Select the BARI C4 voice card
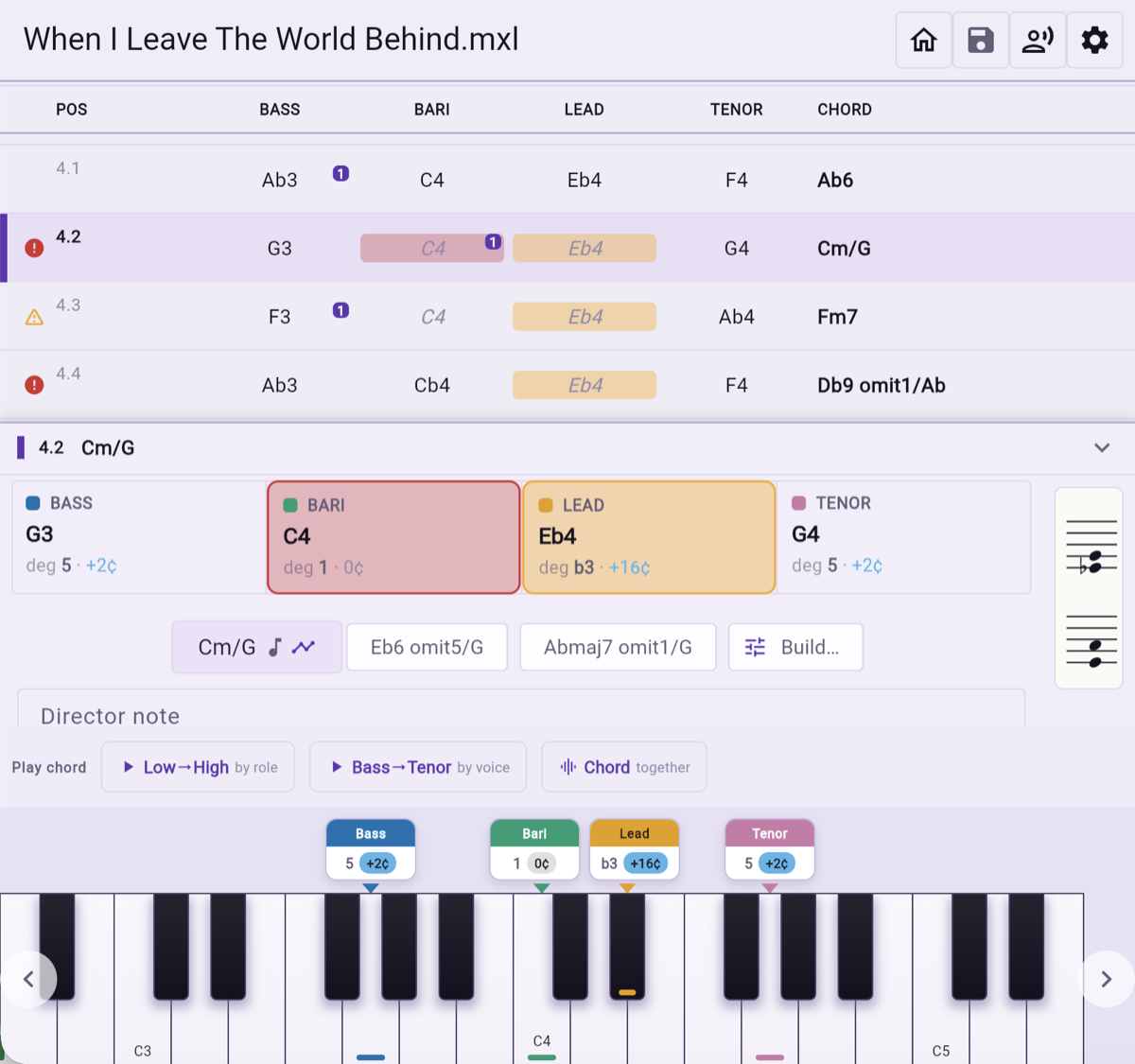 (393, 537)
